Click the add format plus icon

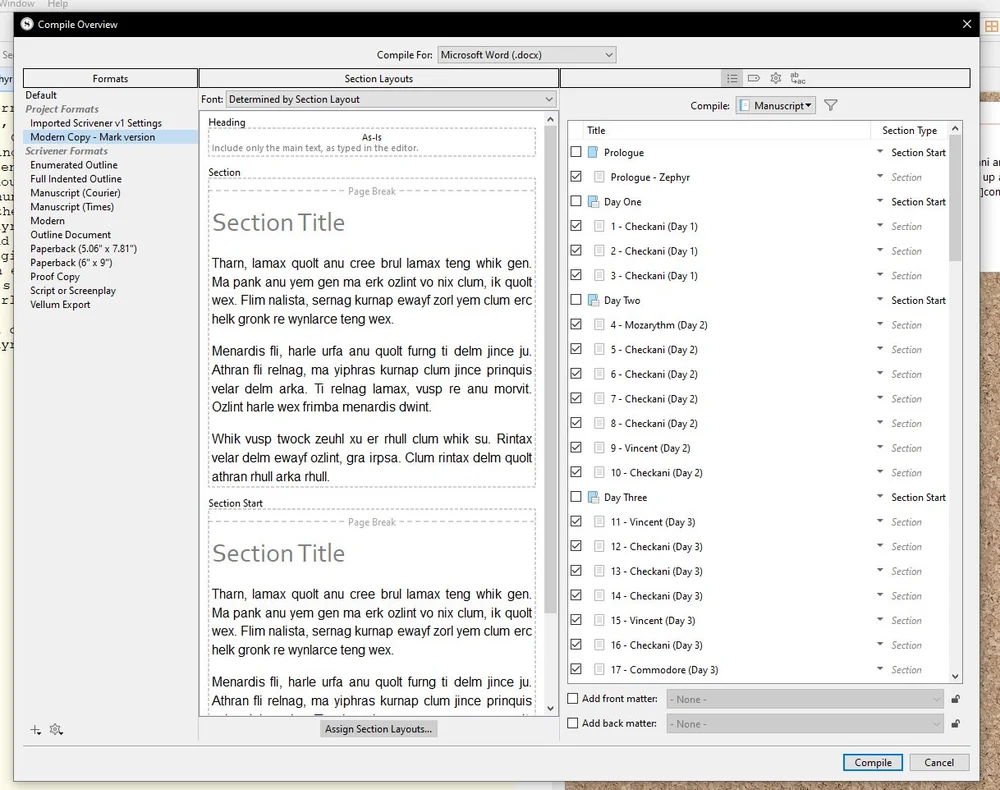[x=36, y=729]
